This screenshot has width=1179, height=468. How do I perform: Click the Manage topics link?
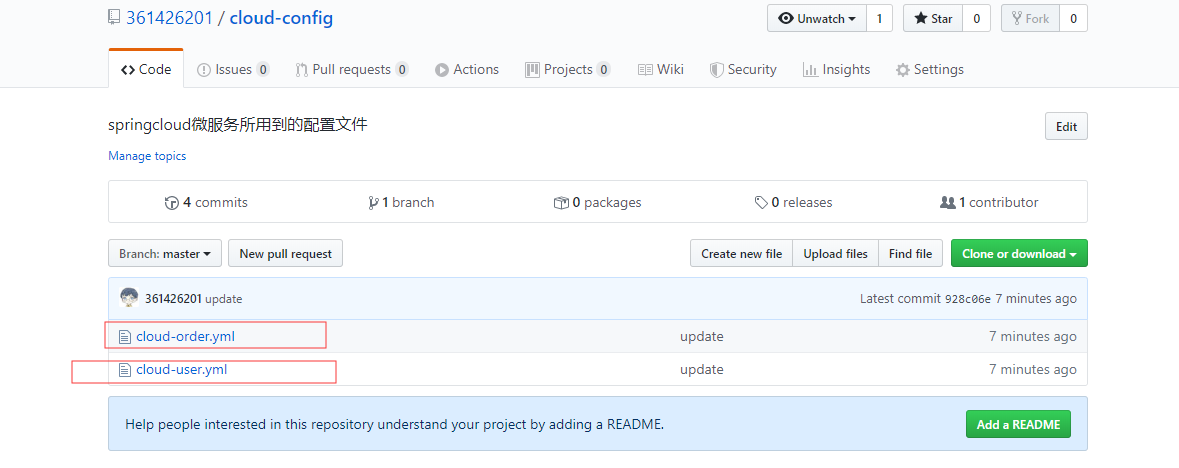[147, 156]
